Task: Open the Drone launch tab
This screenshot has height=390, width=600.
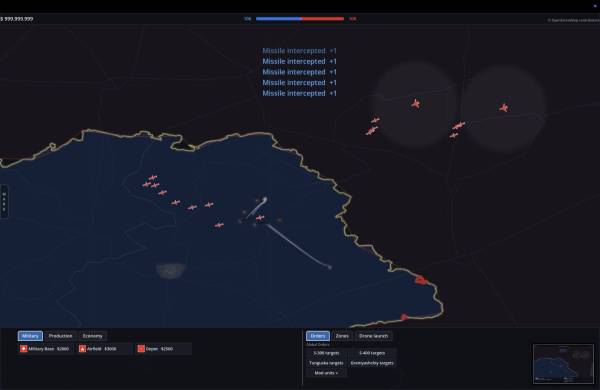Action: click(373, 336)
